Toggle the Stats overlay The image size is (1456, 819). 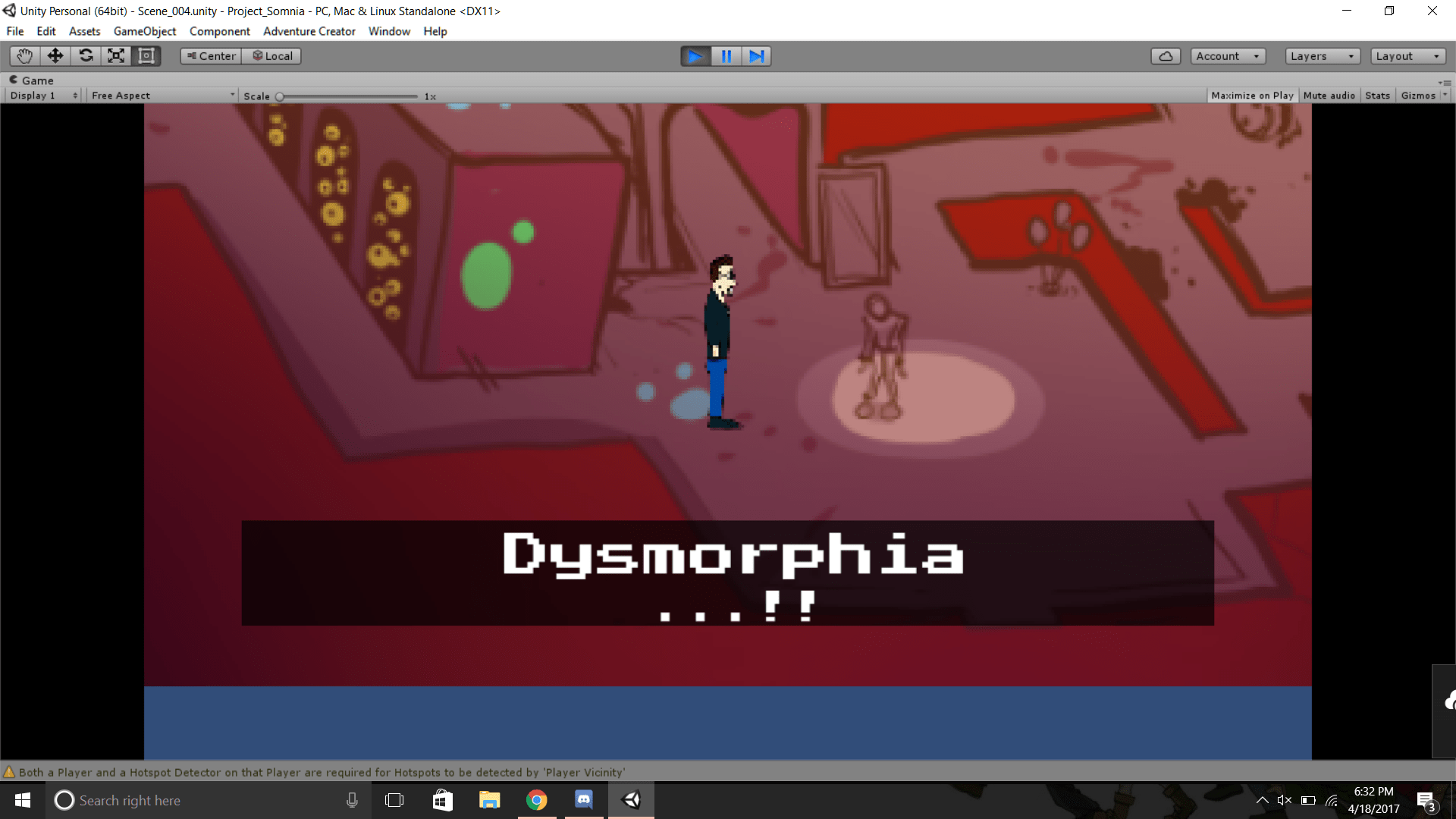tap(1377, 96)
